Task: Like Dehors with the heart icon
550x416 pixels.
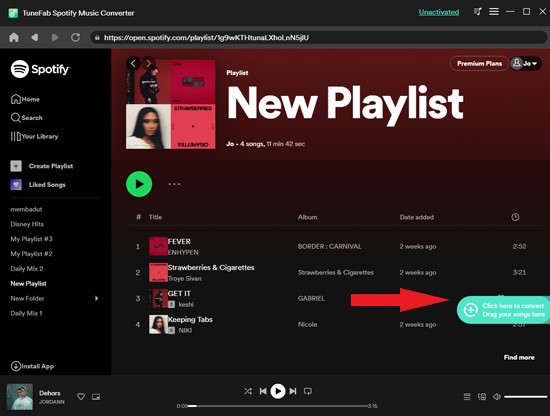Action: tap(81, 397)
